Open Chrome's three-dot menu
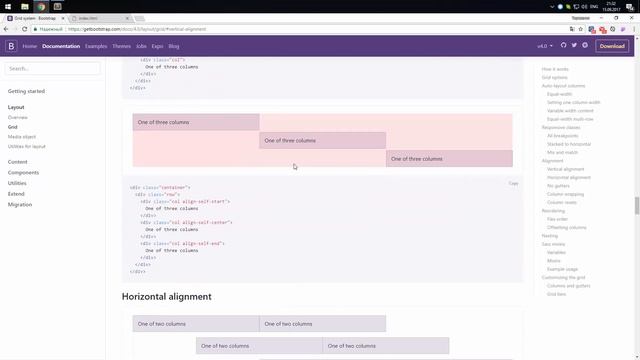Screen dimensions: 640x360 pyautogui.click(x=634, y=29)
